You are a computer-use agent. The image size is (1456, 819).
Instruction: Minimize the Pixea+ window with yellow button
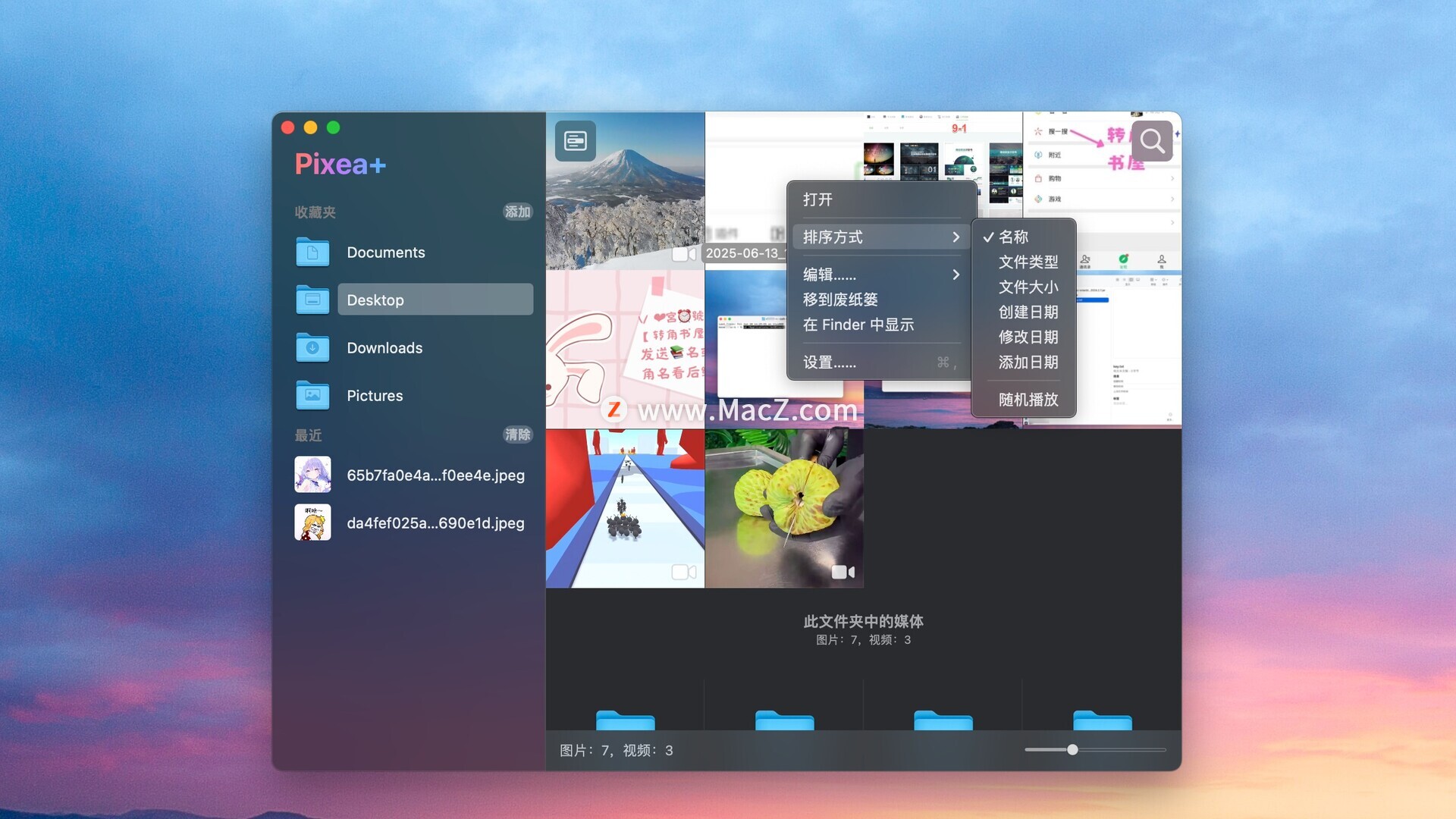click(x=310, y=127)
